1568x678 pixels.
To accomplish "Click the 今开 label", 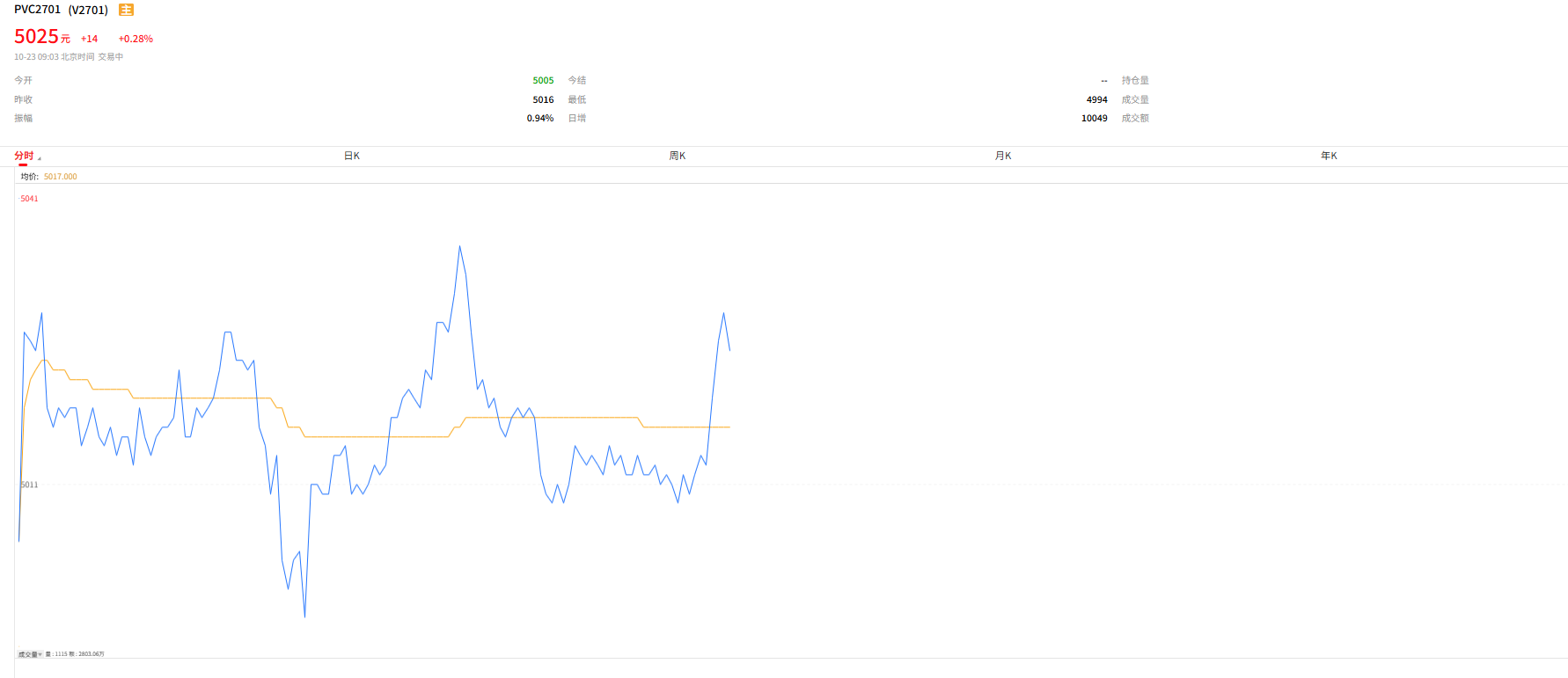I will pyautogui.click(x=24, y=80).
